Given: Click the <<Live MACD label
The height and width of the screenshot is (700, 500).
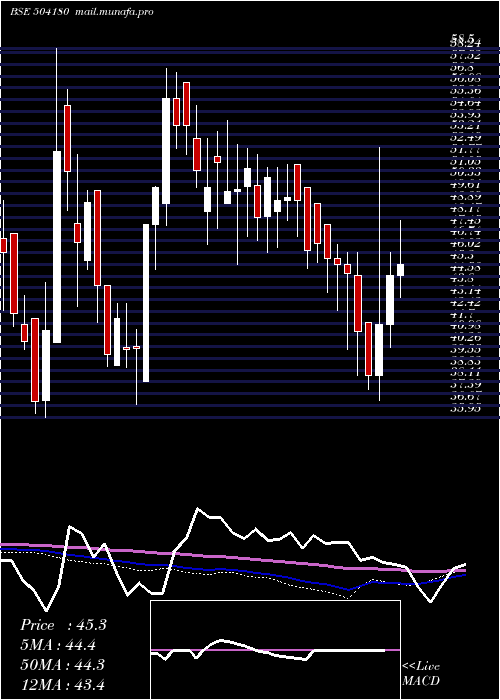Looking at the screenshot, I should (x=421, y=674).
